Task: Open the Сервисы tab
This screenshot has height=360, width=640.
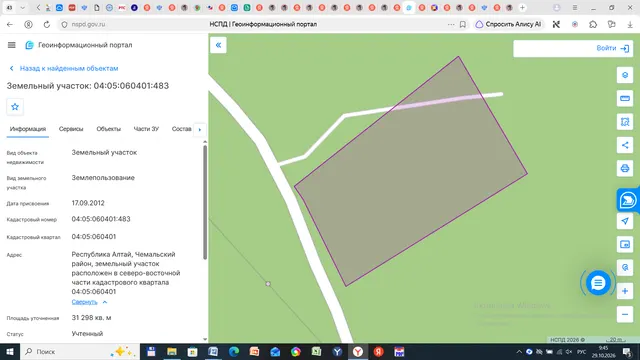Action: (71, 129)
